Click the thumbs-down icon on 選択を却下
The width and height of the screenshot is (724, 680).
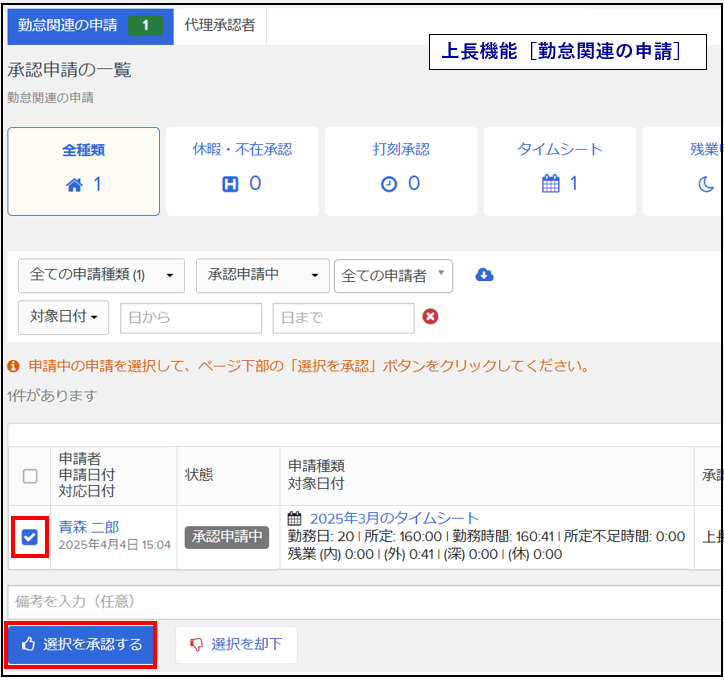pos(197,644)
